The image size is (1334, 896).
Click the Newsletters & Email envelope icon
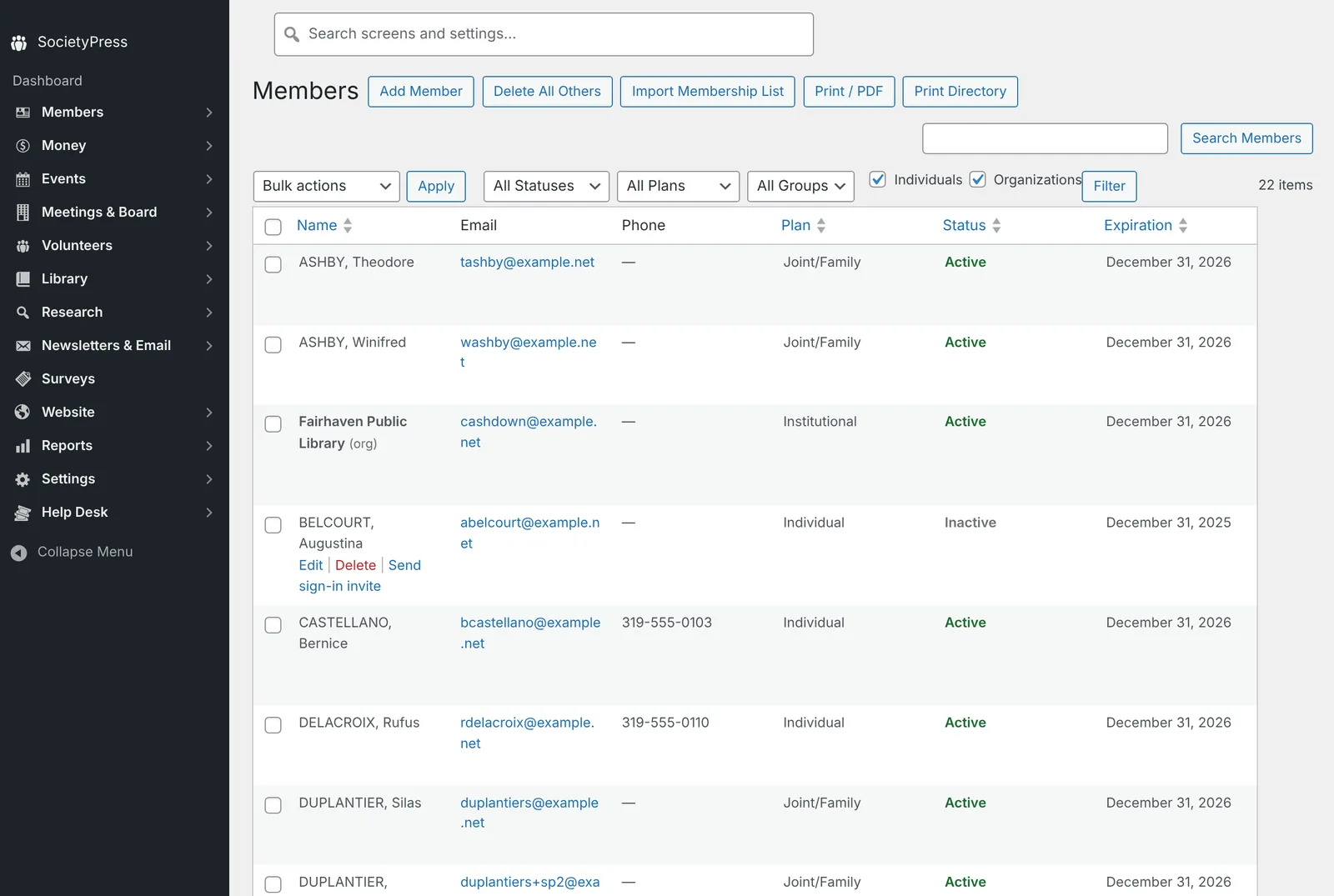23,346
